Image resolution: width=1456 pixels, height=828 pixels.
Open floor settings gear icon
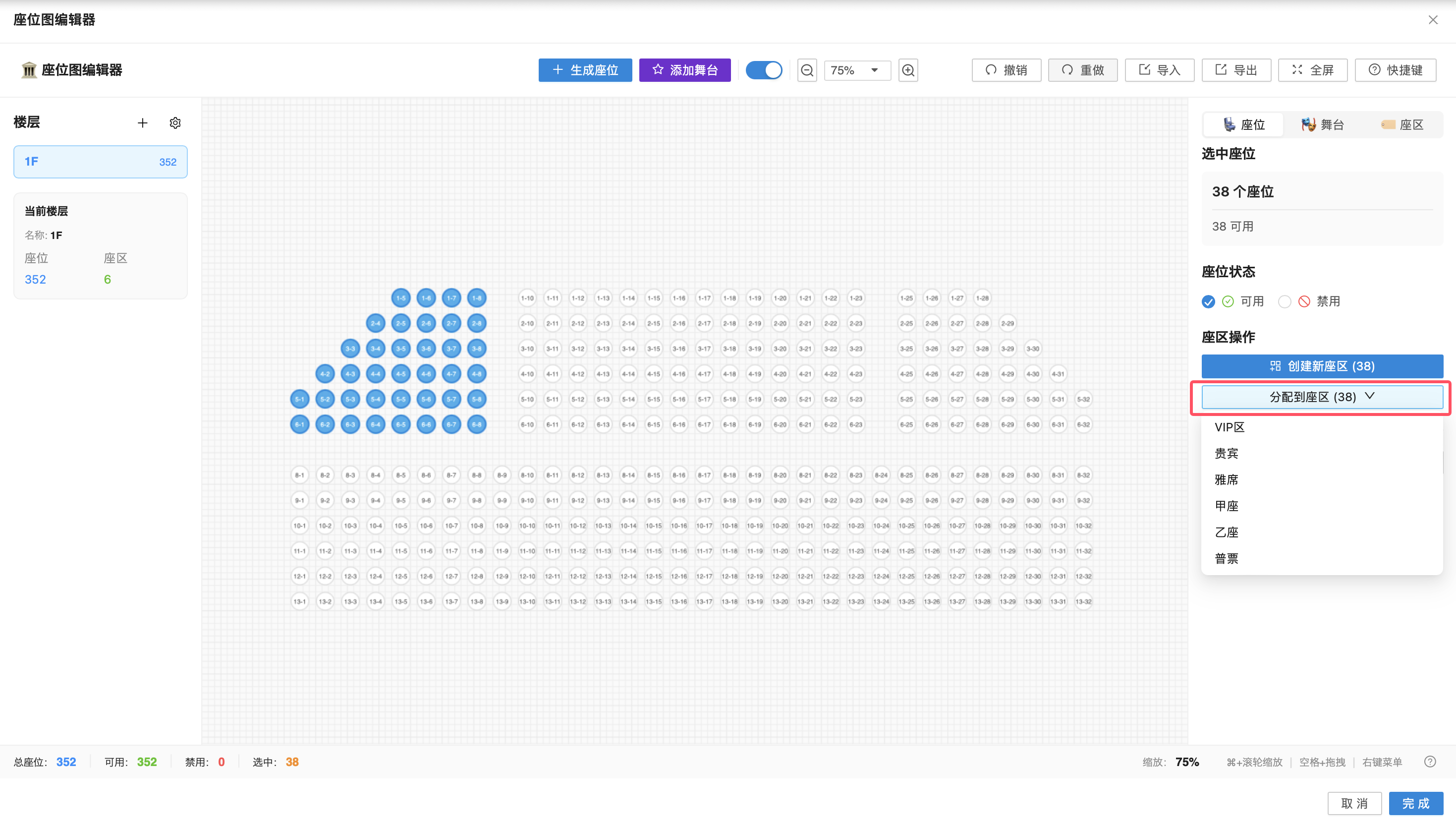(175, 123)
